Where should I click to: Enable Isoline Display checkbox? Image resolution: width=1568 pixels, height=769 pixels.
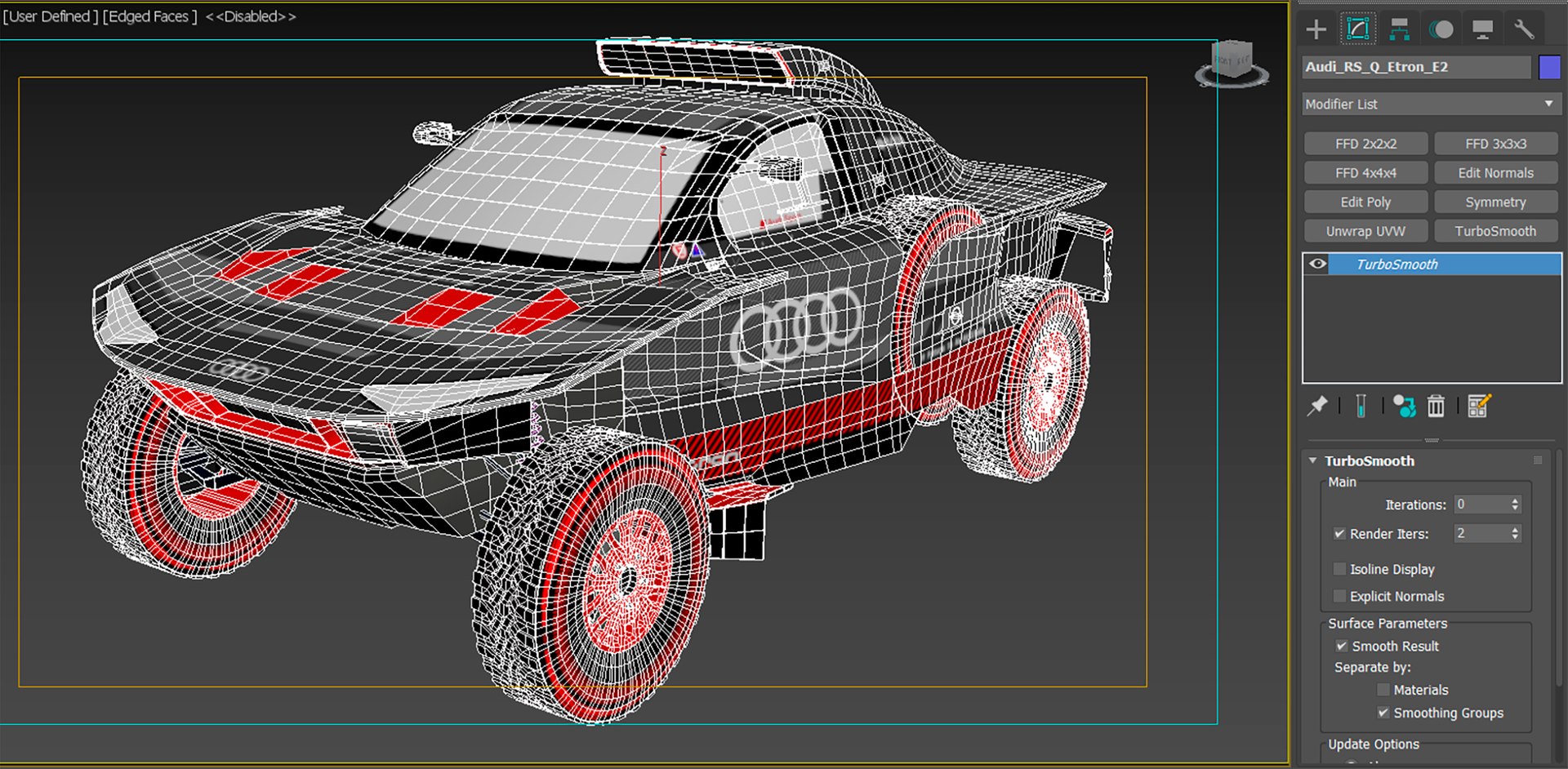[1339, 569]
